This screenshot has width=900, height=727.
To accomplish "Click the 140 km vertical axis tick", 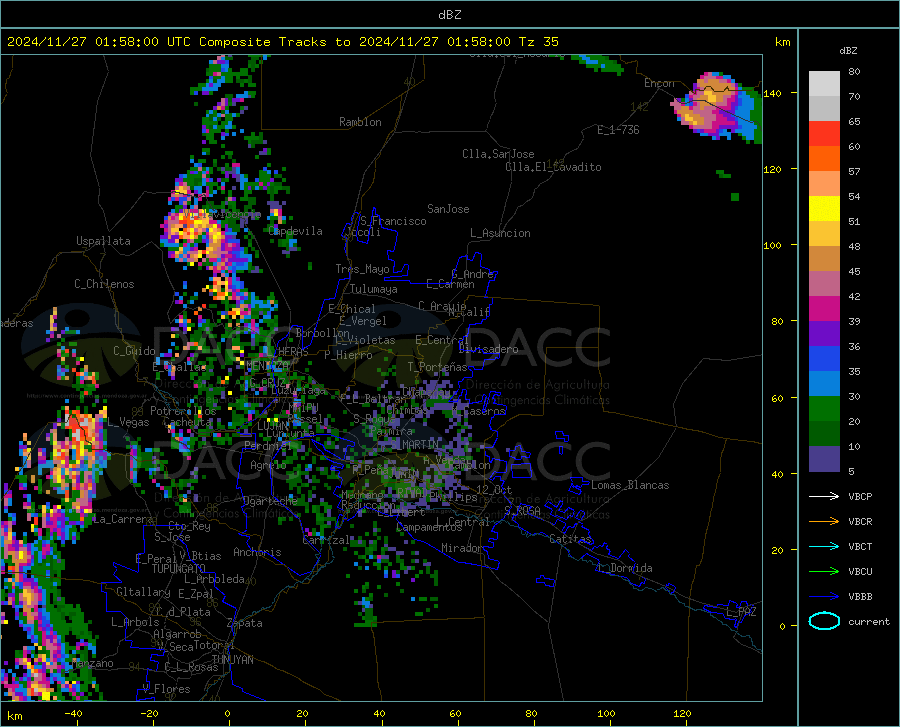I will pyautogui.click(x=773, y=93).
